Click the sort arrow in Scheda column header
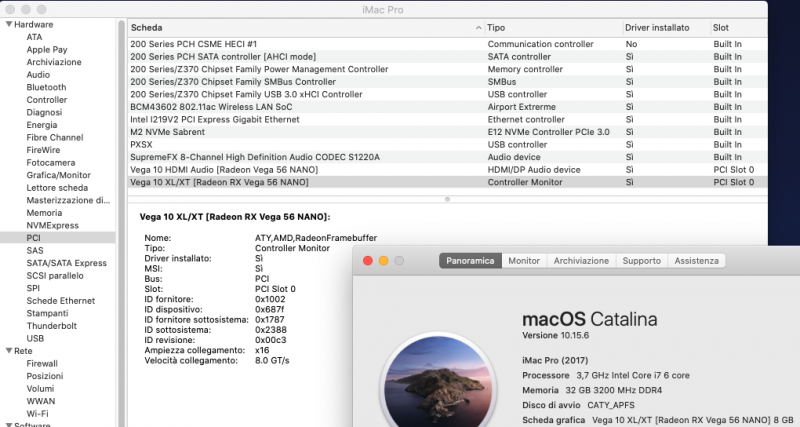This screenshot has width=800, height=427. pyautogui.click(x=478, y=28)
